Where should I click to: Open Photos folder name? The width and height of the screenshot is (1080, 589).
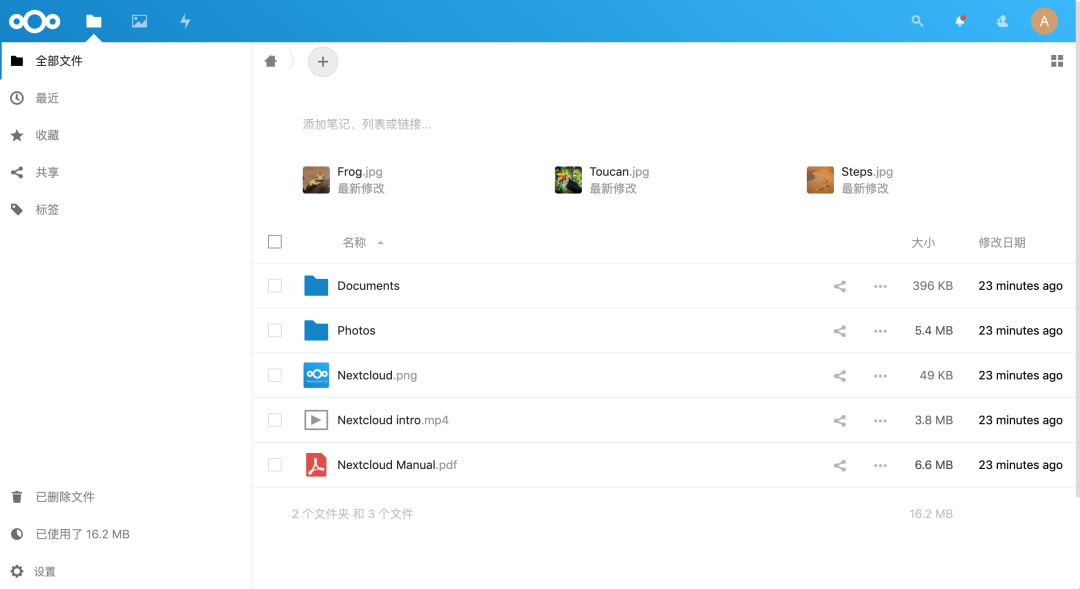356,331
